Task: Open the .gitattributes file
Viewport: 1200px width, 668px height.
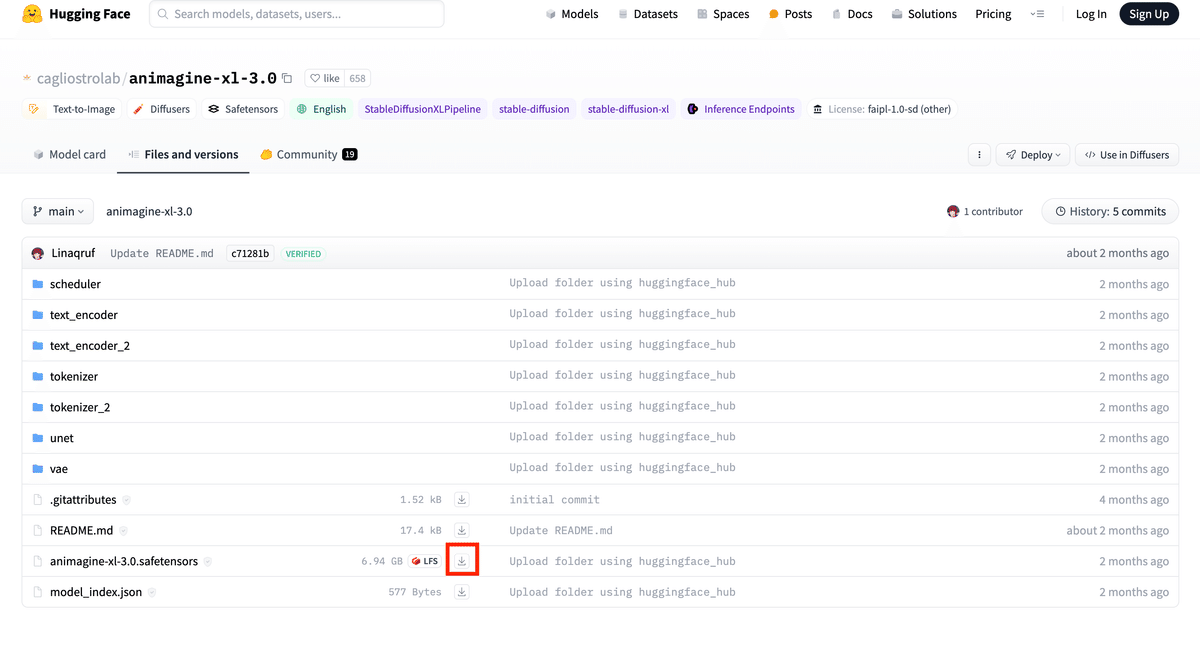Action: (83, 500)
